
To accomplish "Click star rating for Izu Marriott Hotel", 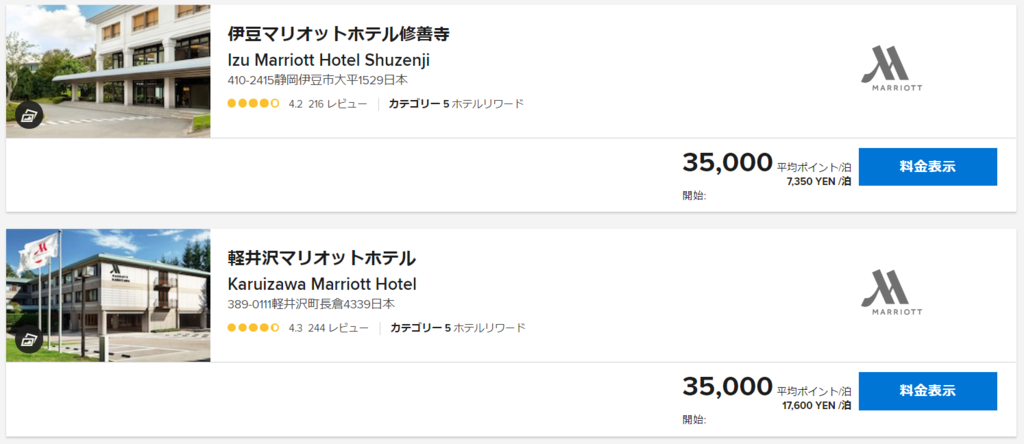I will [253, 103].
